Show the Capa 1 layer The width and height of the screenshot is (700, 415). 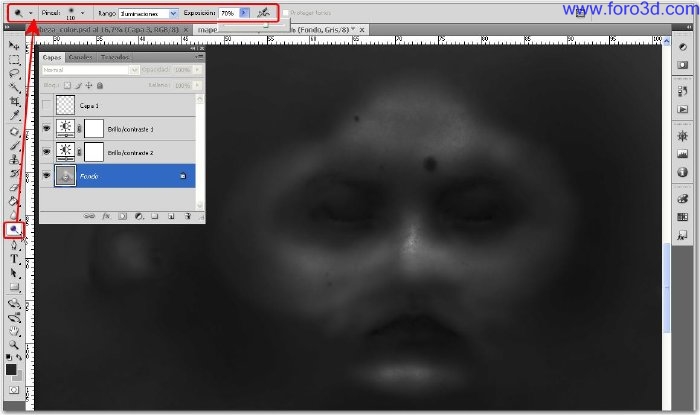[46, 105]
